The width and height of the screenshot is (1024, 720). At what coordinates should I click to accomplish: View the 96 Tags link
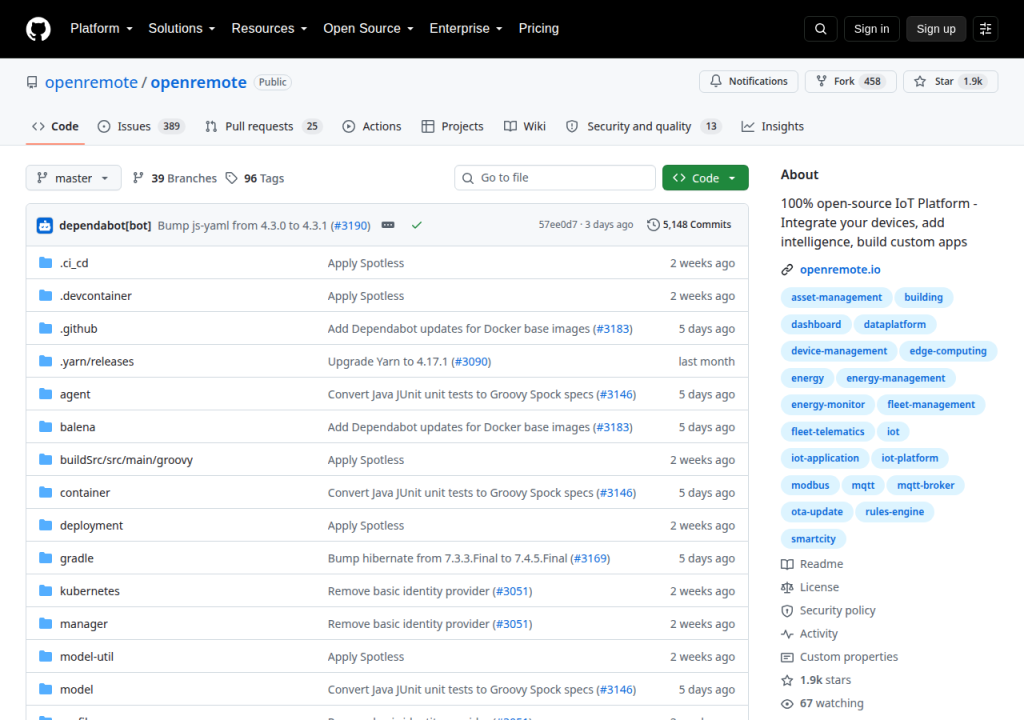click(255, 178)
